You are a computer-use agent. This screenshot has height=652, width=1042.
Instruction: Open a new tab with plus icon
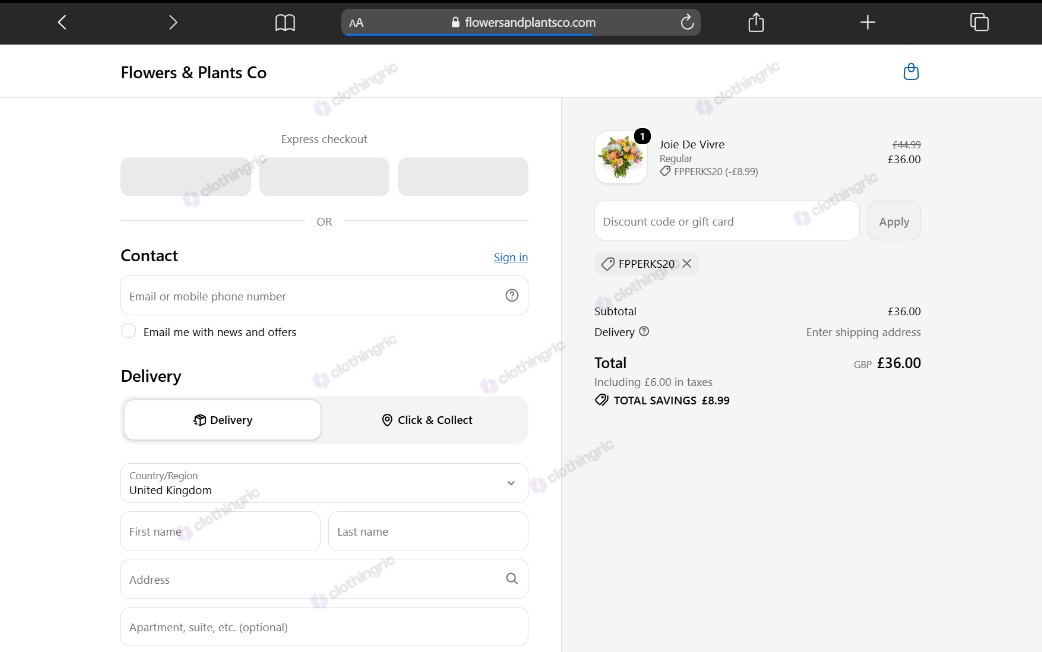pyautogui.click(x=867, y=23)
